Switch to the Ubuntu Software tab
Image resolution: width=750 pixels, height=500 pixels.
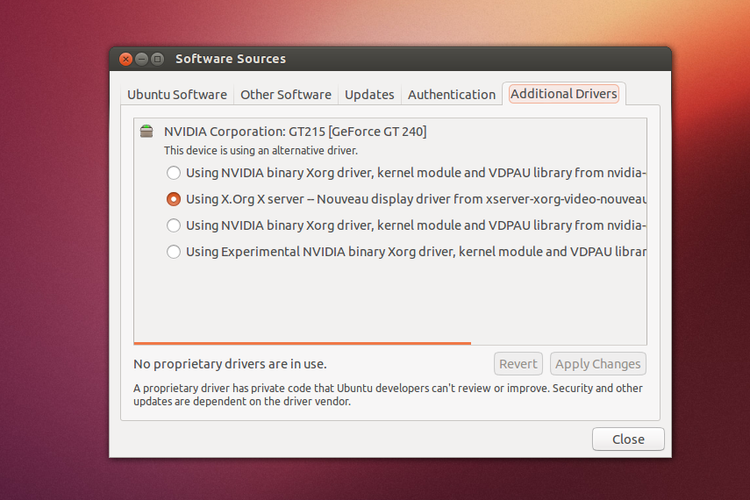click(x=177, y=95)
